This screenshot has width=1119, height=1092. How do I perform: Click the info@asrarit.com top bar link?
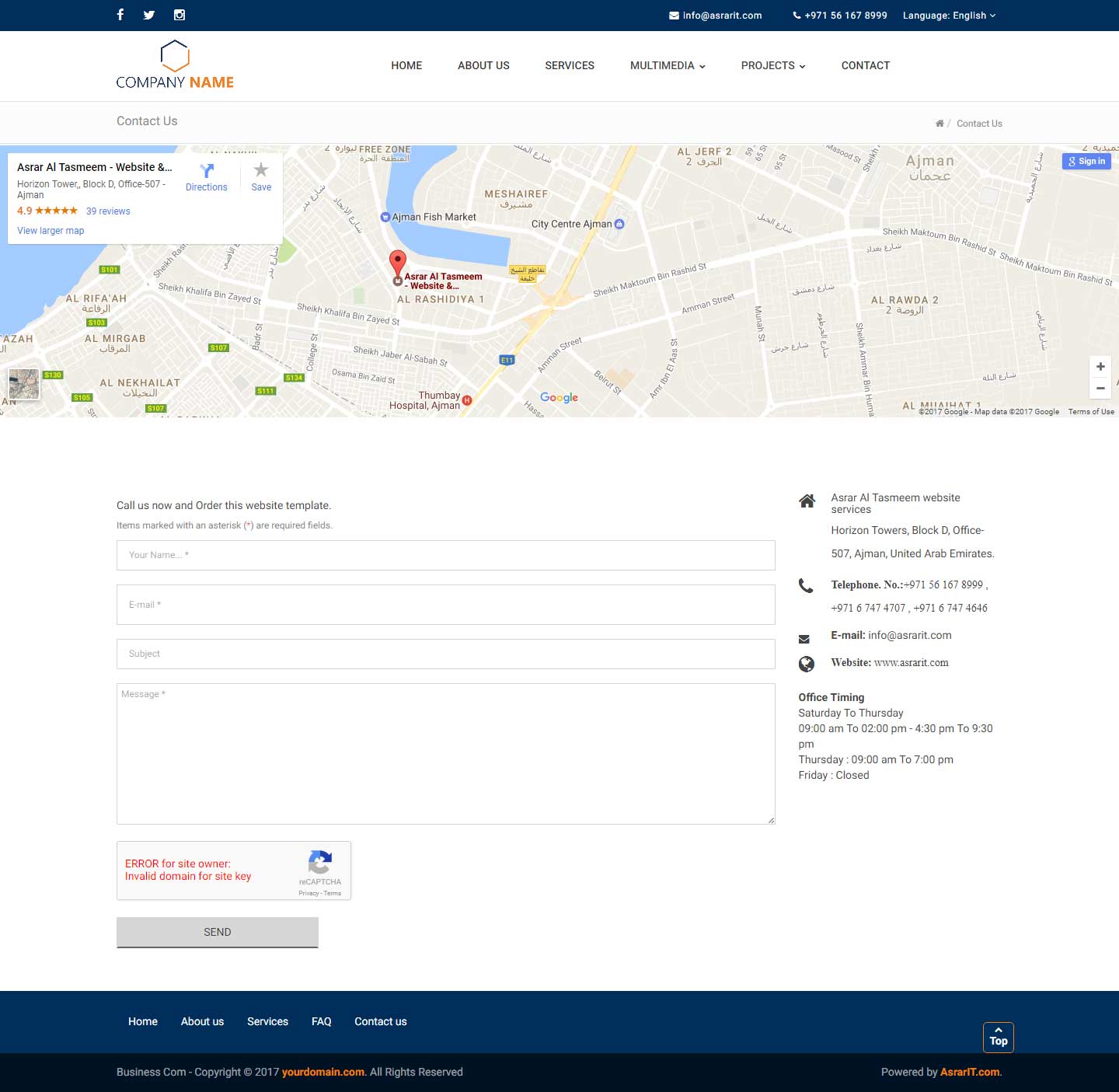coord(723,16)
